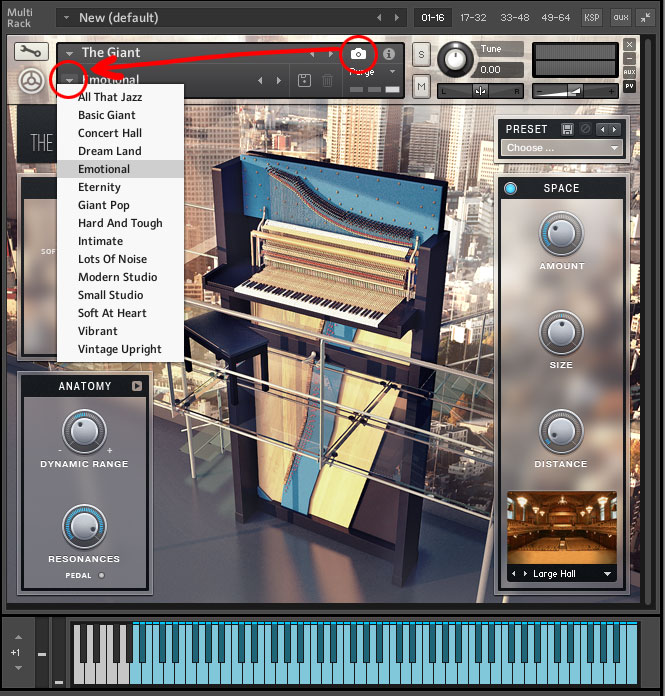Select the Modern Studio snapshot
This screenshot has width=665, height=696.
pyautogui.click(x=120, y=277)
